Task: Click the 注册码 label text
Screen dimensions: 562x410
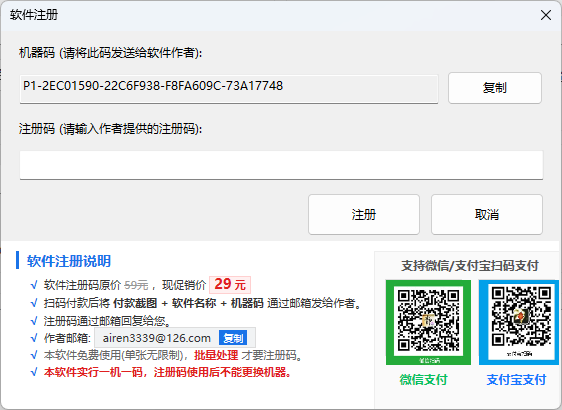Action: point(110,128)
